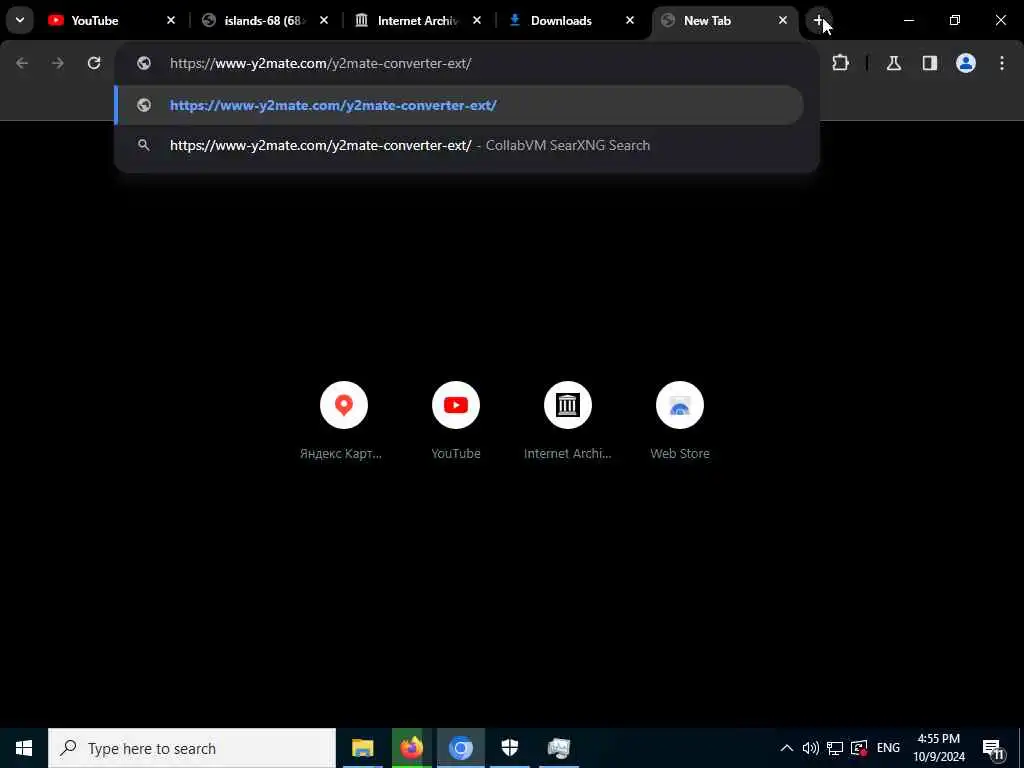Click the tray icon with red dot
Screen dimensions: 1024x768
859,748
